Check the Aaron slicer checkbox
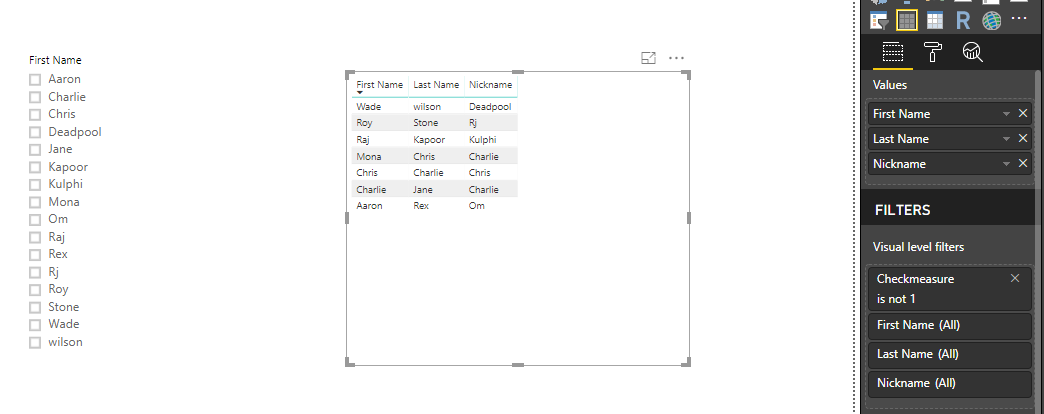1044x414 pixels. tap(35, 79)
